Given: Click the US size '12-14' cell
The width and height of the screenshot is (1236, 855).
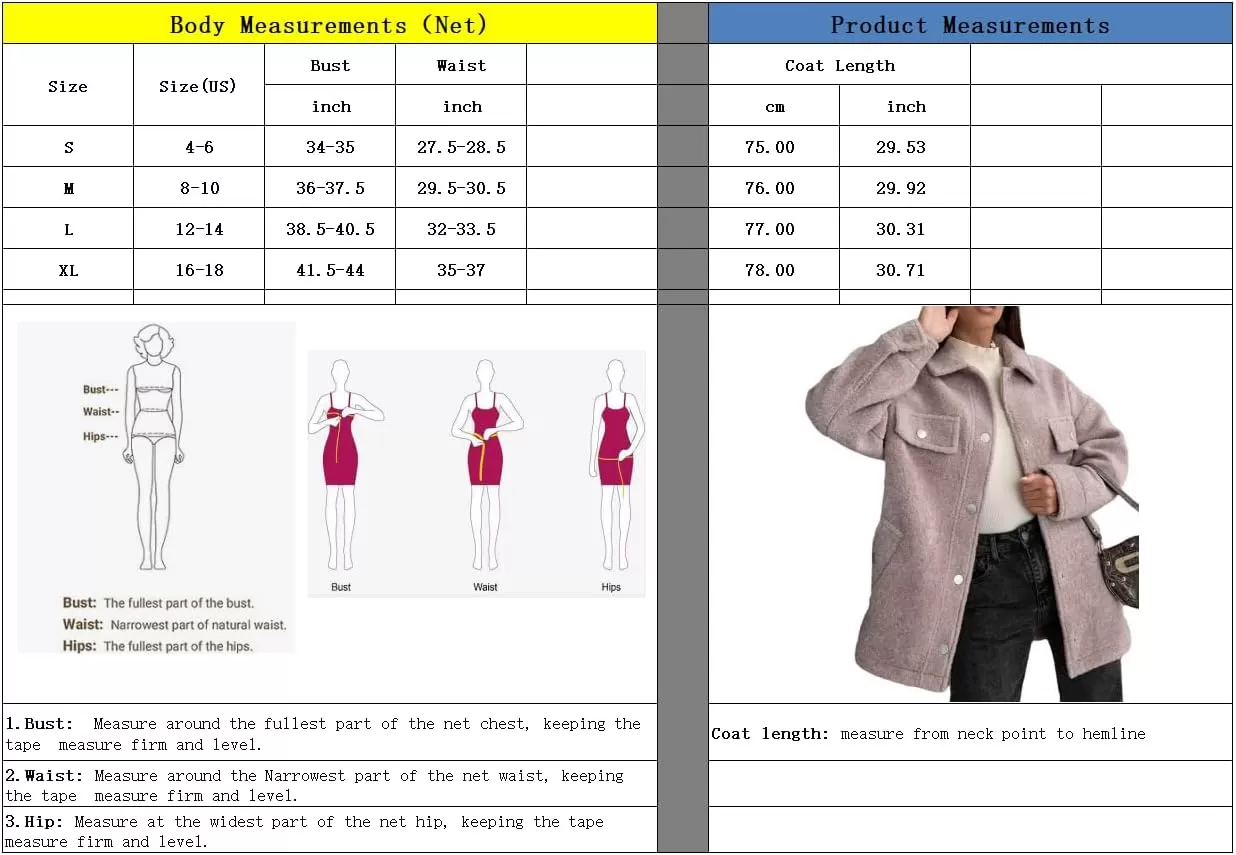Looking at the screenshot, I should tap(199, 229).
